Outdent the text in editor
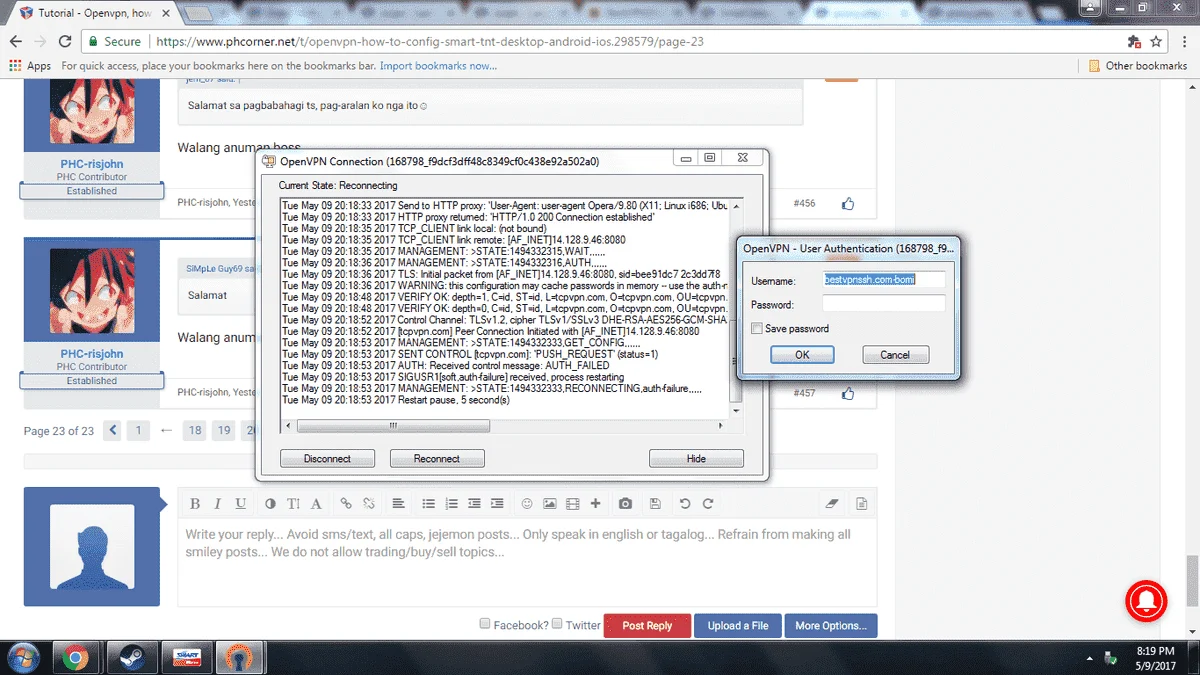Screen dimensions: 1200x675 (474, 503)
